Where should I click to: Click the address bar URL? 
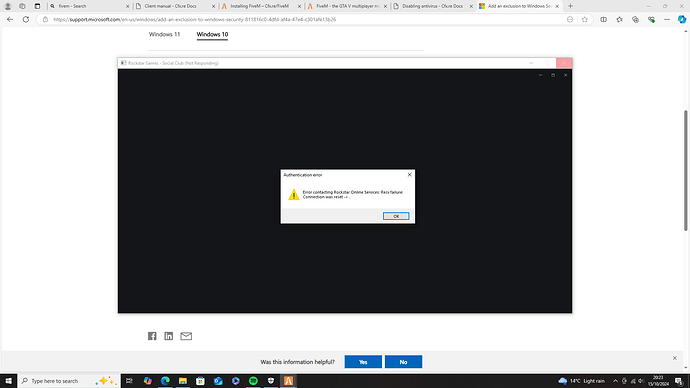[195, 19]
